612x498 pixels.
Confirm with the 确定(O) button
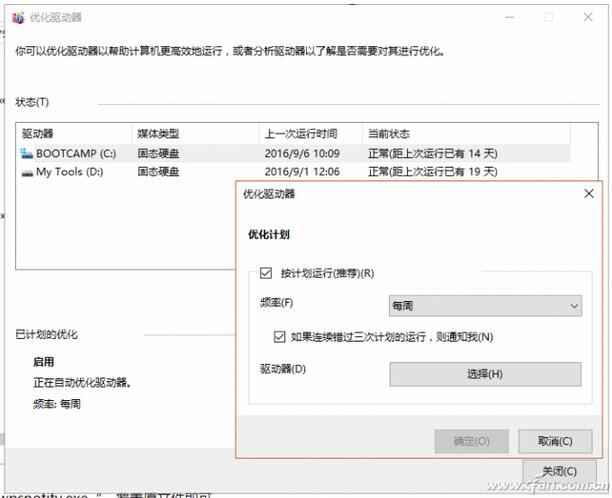tap(471, 441)
